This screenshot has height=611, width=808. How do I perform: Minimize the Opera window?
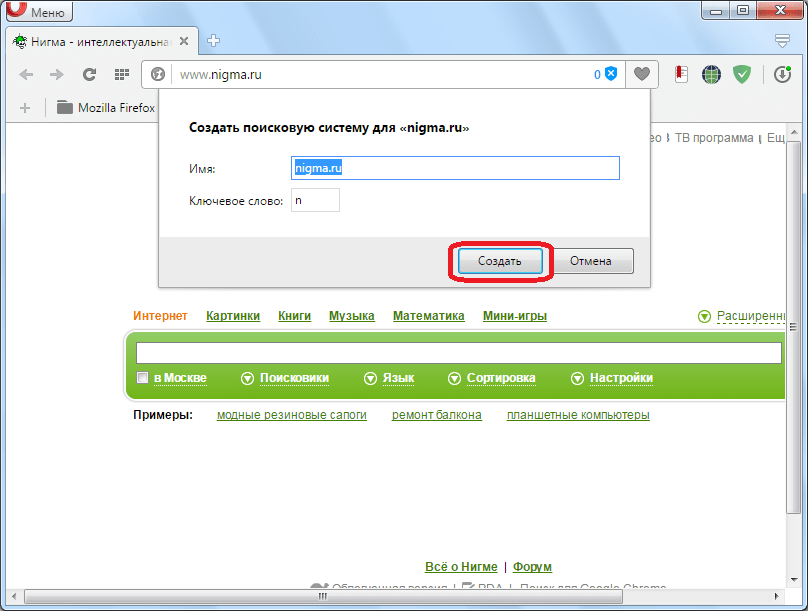tap(716, 10)
